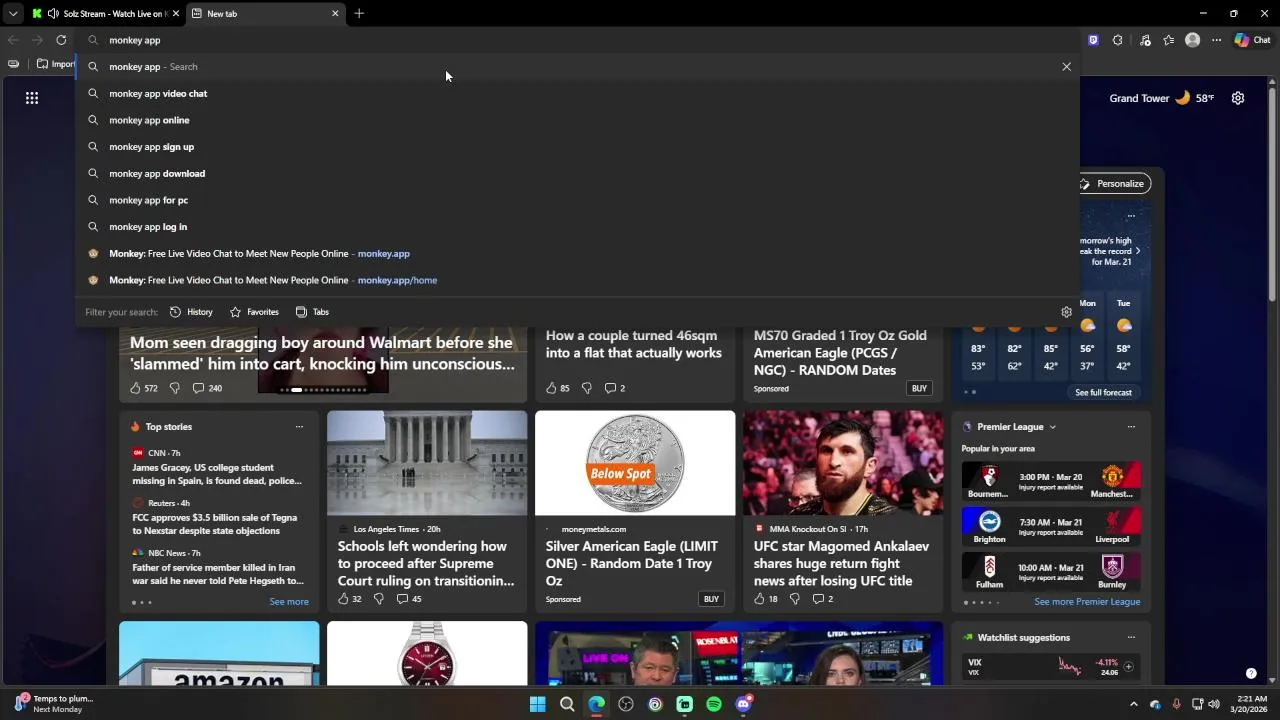The width and height of the screenshot is (1280, 720).
Task: Open the Extensions puzzle icon
Action: click(1117, 40)
